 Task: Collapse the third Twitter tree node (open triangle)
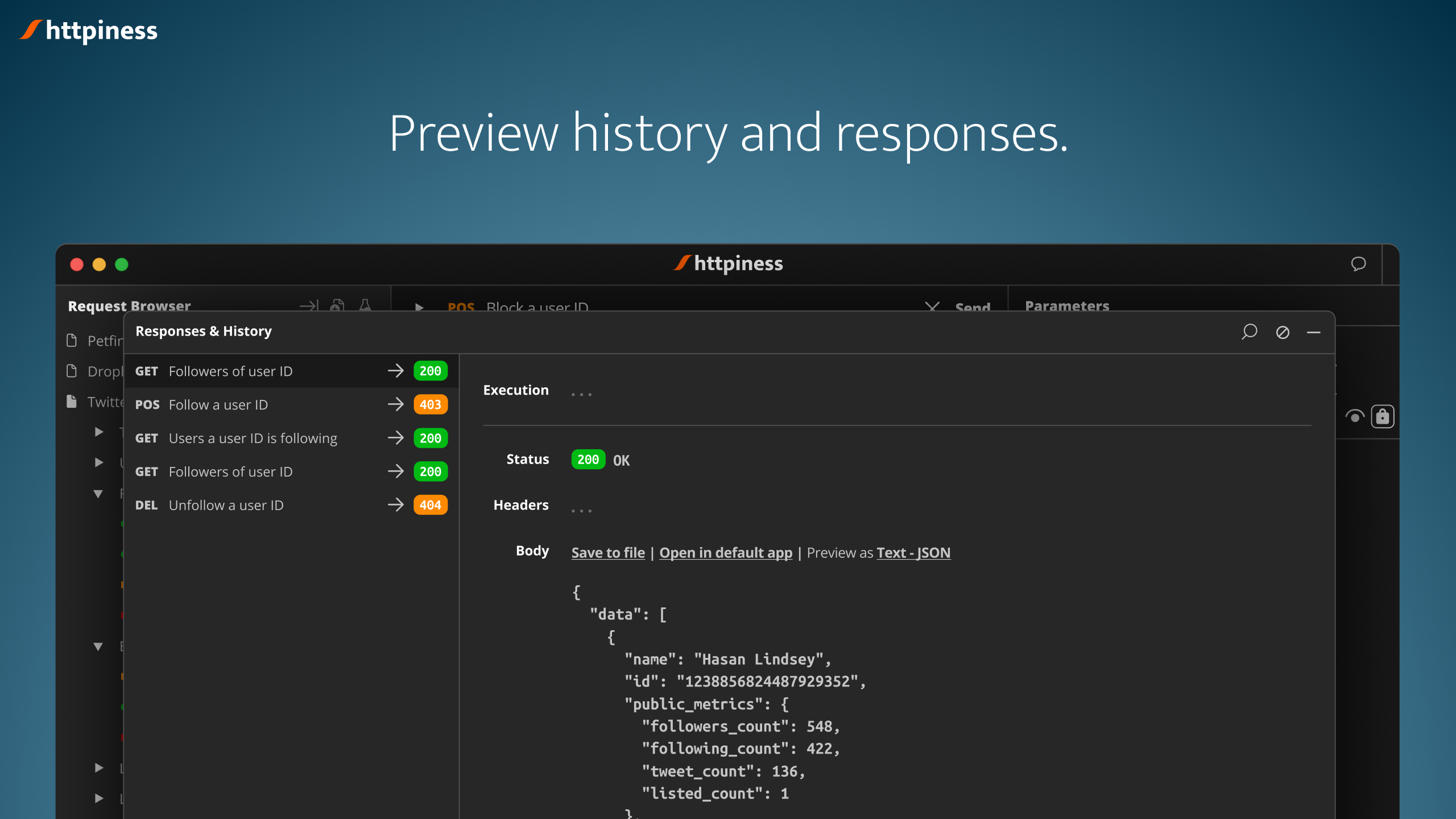pyautogui.click(x=98, y=493)
